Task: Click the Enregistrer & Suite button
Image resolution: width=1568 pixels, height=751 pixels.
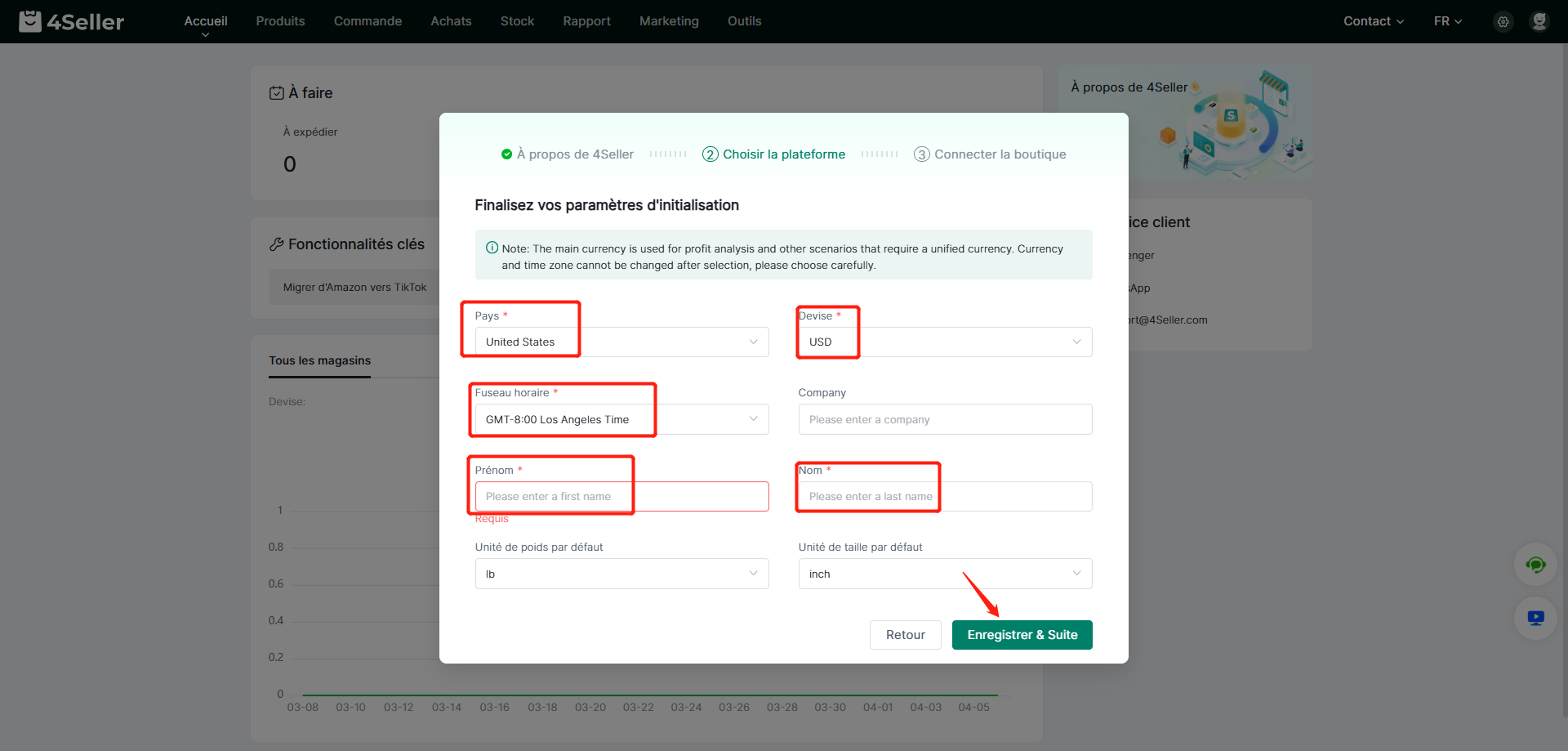Action: tap(1022, 635)
